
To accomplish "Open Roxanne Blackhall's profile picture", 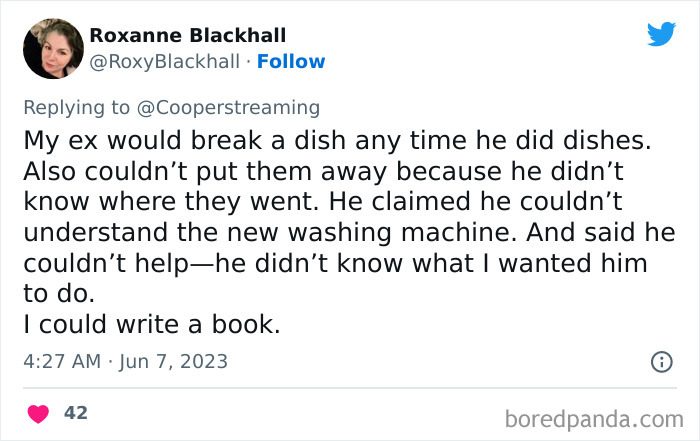I will (52, 48).
